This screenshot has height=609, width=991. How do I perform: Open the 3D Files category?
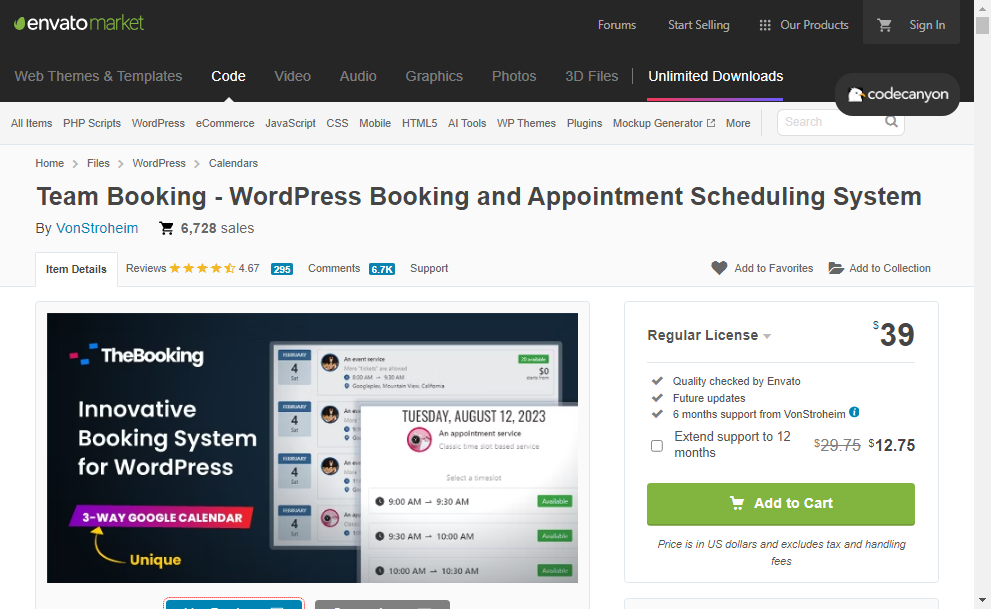coord(592,76)
